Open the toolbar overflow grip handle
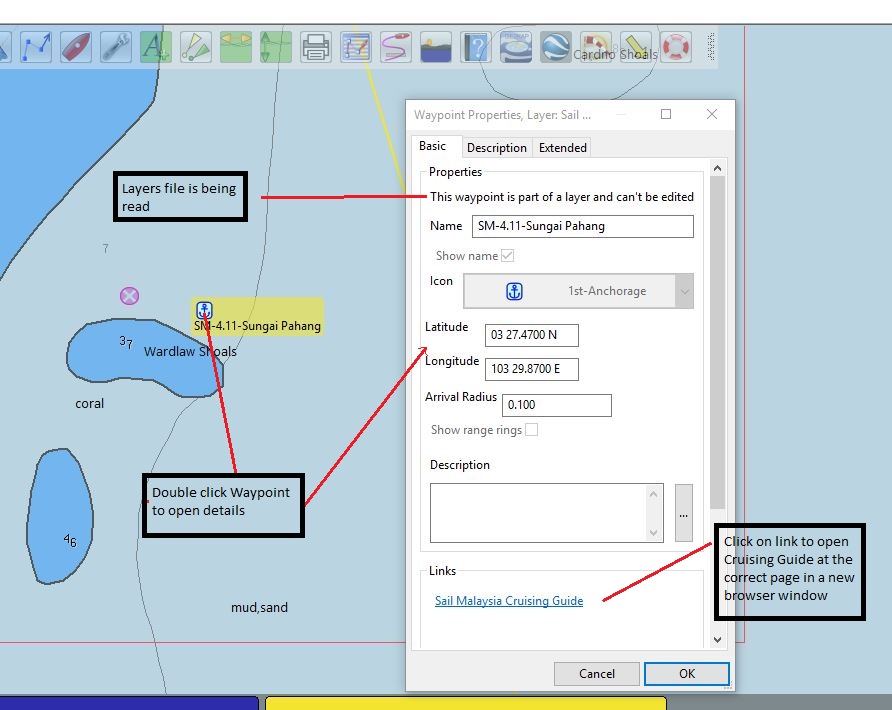 click(x=709, y=46)
